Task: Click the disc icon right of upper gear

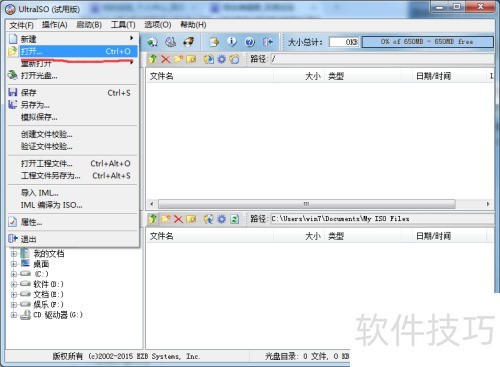Action: [x=234, y=59]
